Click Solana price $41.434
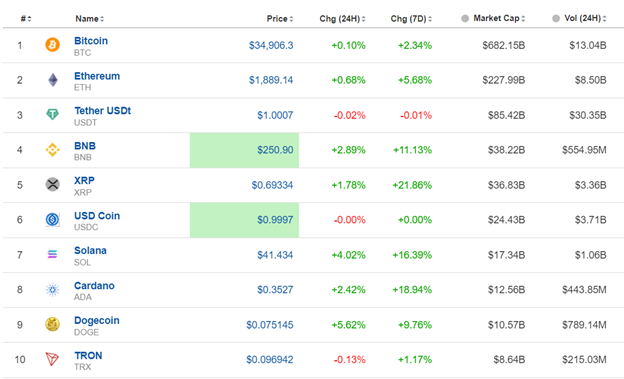Viewport: 624px width, 379px height. tap(275, 255)
